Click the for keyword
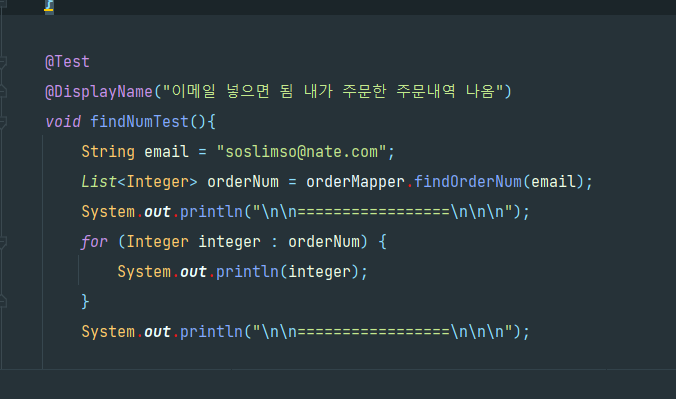 pos(94,242)
